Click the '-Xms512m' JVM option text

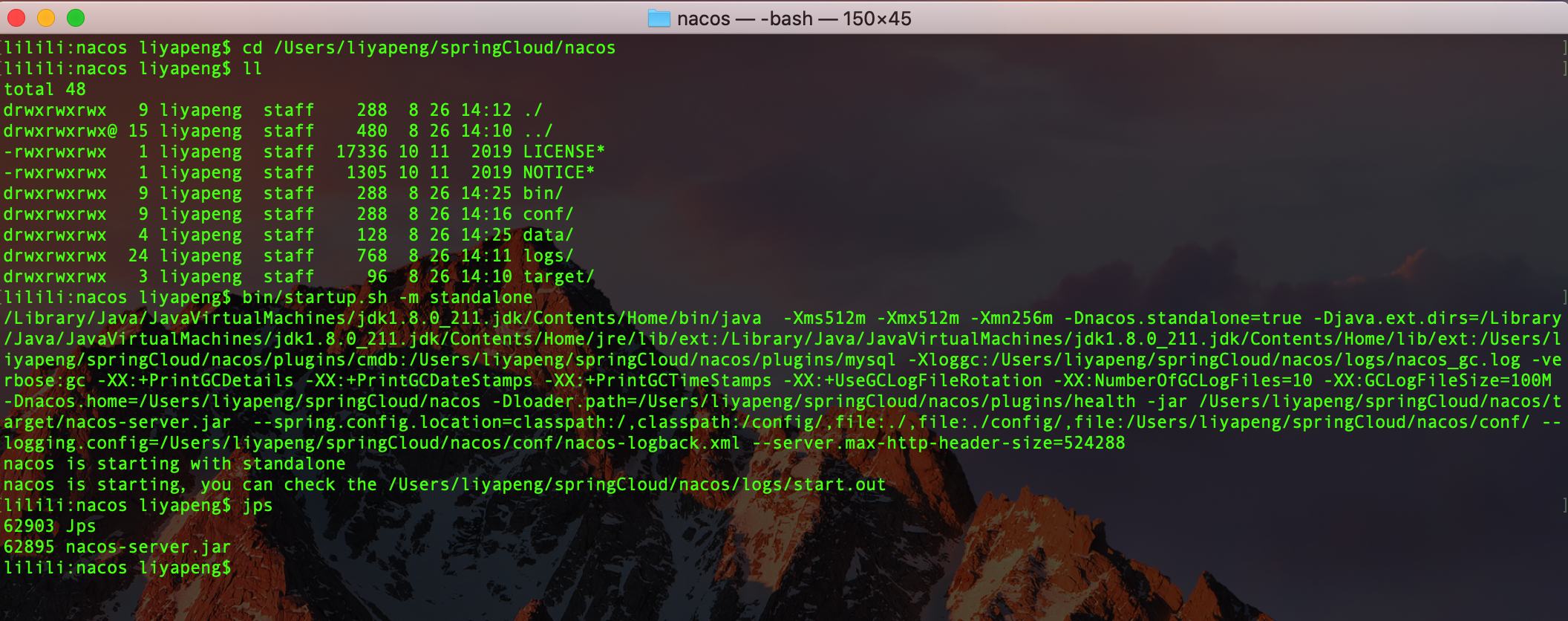[x=825, y=318]
